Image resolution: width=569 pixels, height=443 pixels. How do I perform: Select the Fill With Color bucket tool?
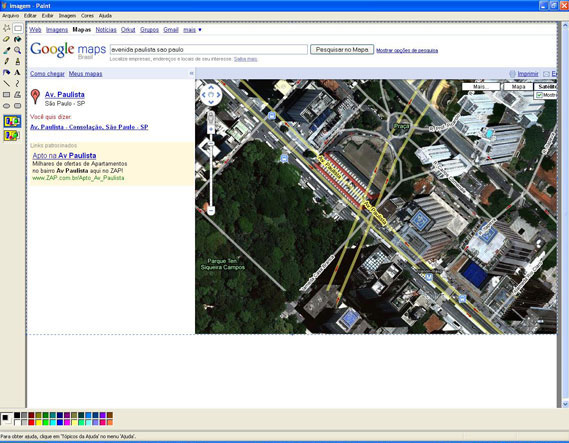coord(17,39)
